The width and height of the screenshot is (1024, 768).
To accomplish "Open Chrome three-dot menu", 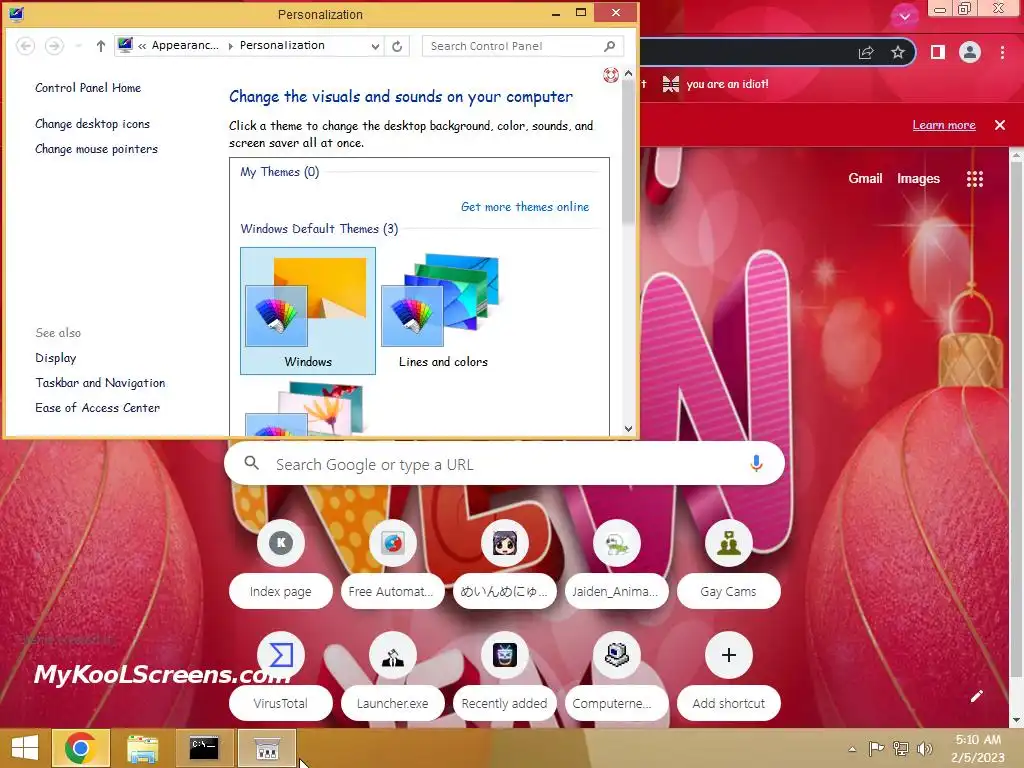I will 1002,52.
